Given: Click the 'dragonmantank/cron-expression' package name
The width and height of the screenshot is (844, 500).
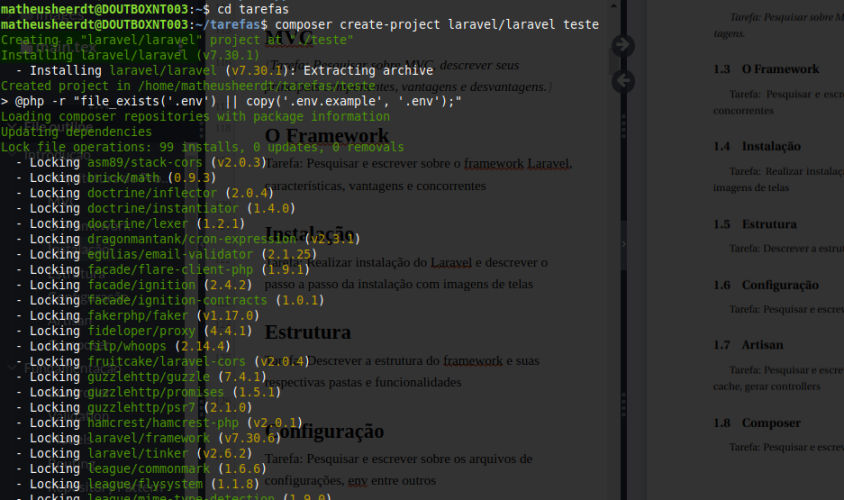Looking at the screenshot, I should pyautogui.click(x=192, y=238).
